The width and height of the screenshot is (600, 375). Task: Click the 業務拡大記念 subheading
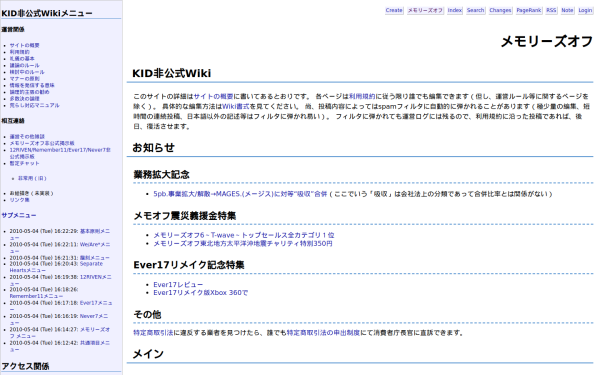161,174
